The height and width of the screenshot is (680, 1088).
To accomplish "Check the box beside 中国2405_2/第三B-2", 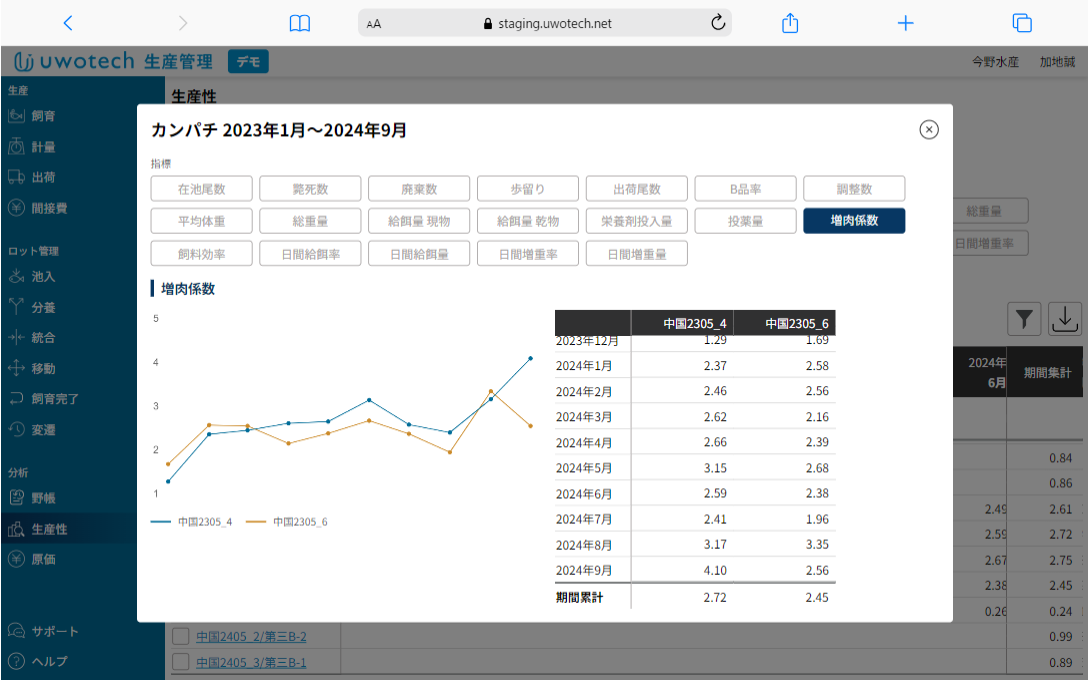I will tap(181, 637).
